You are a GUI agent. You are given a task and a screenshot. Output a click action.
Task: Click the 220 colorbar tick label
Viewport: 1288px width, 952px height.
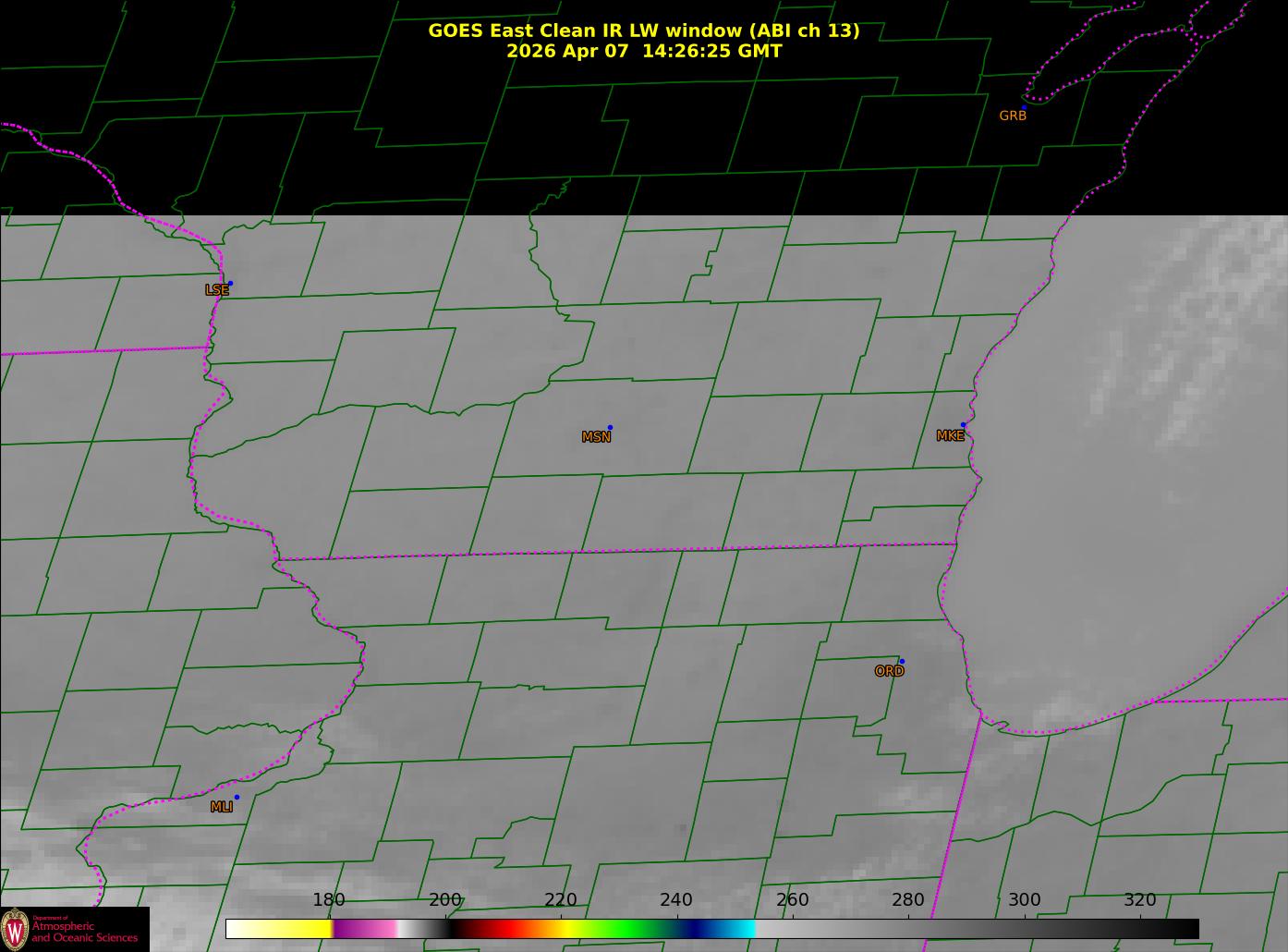[x=560, y=899]
